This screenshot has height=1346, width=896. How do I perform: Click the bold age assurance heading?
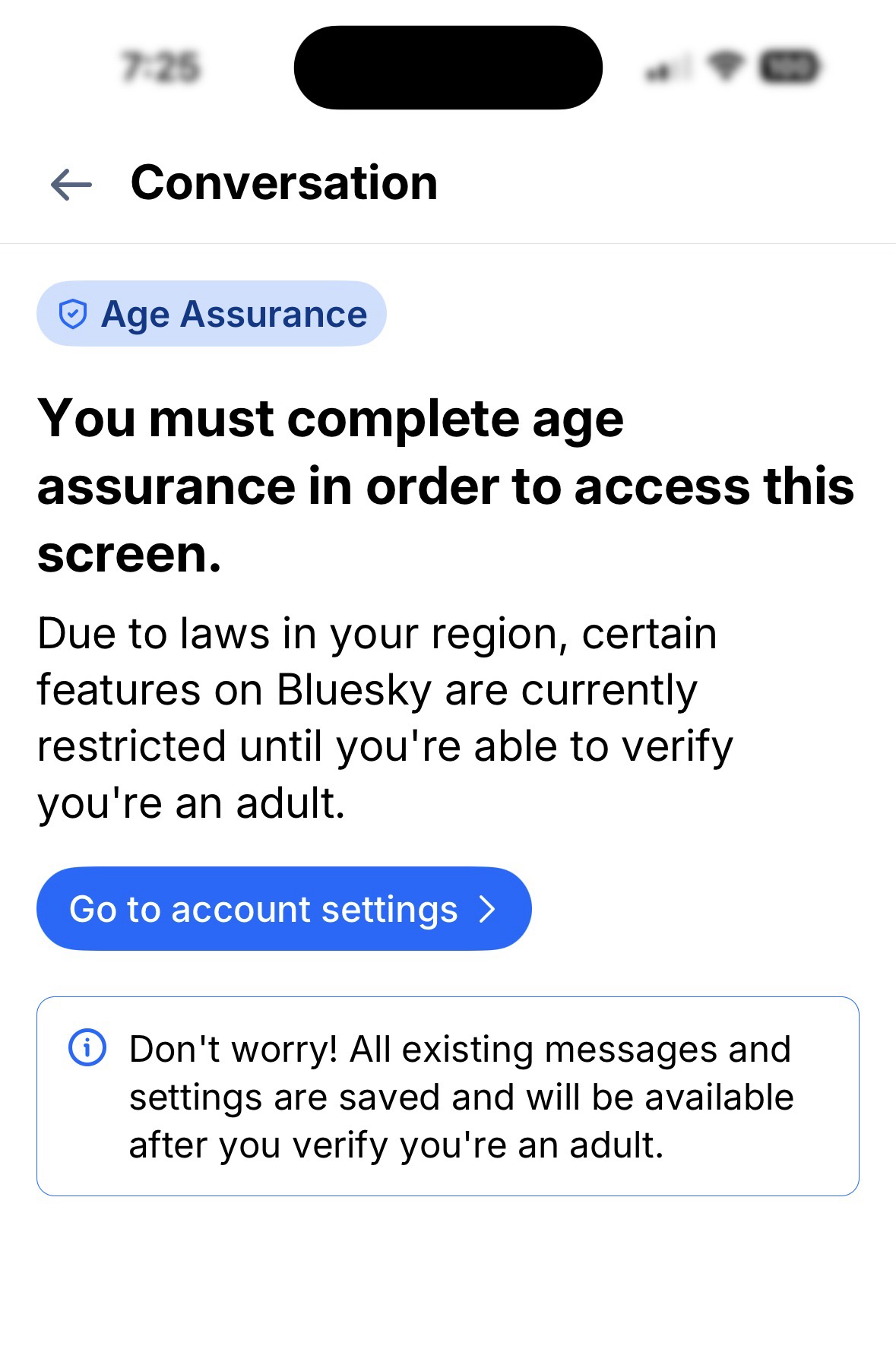click(445, 486)
